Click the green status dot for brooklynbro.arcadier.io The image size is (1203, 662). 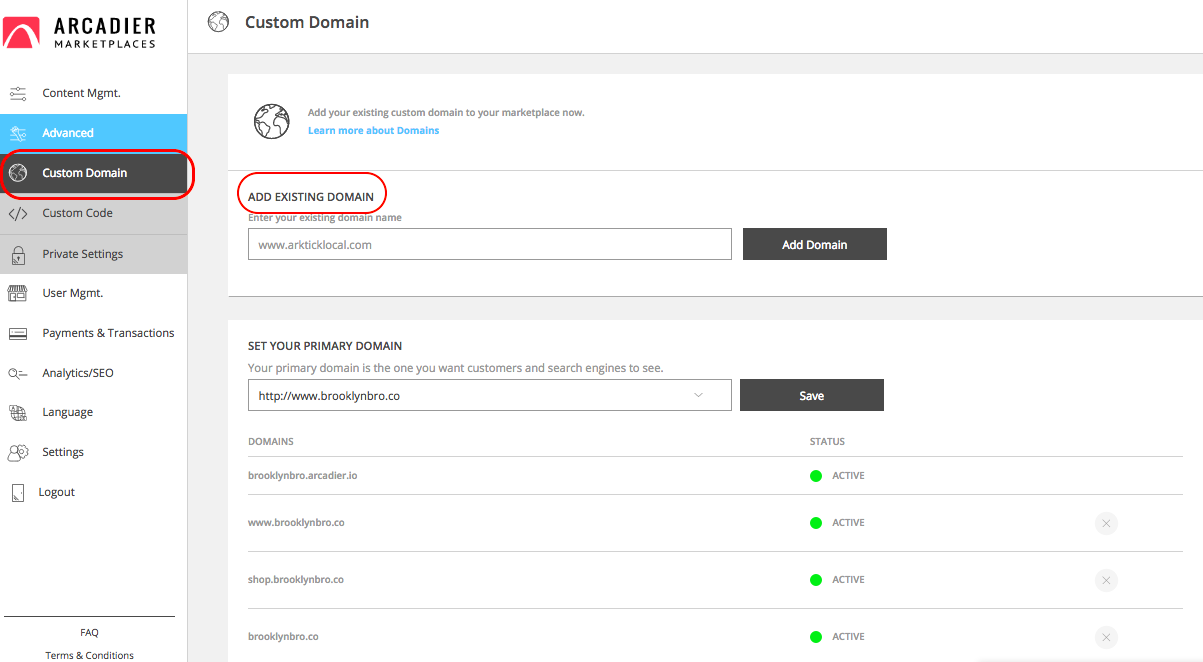(815, 476)
